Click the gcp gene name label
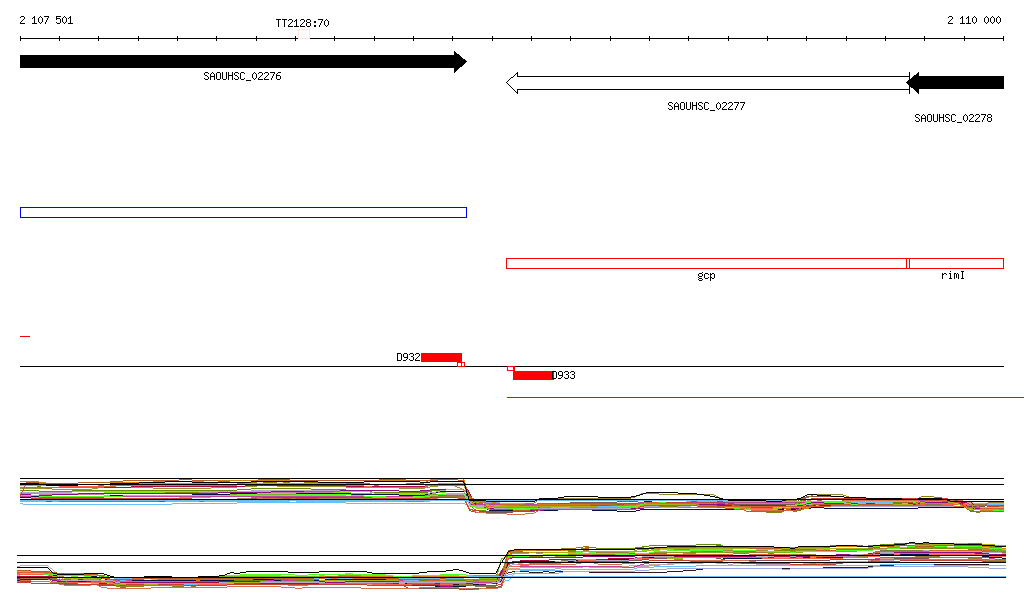Image resolution: width=1024 pixels, height=611 pixels. pyautogui.click(x=706, y=275)
